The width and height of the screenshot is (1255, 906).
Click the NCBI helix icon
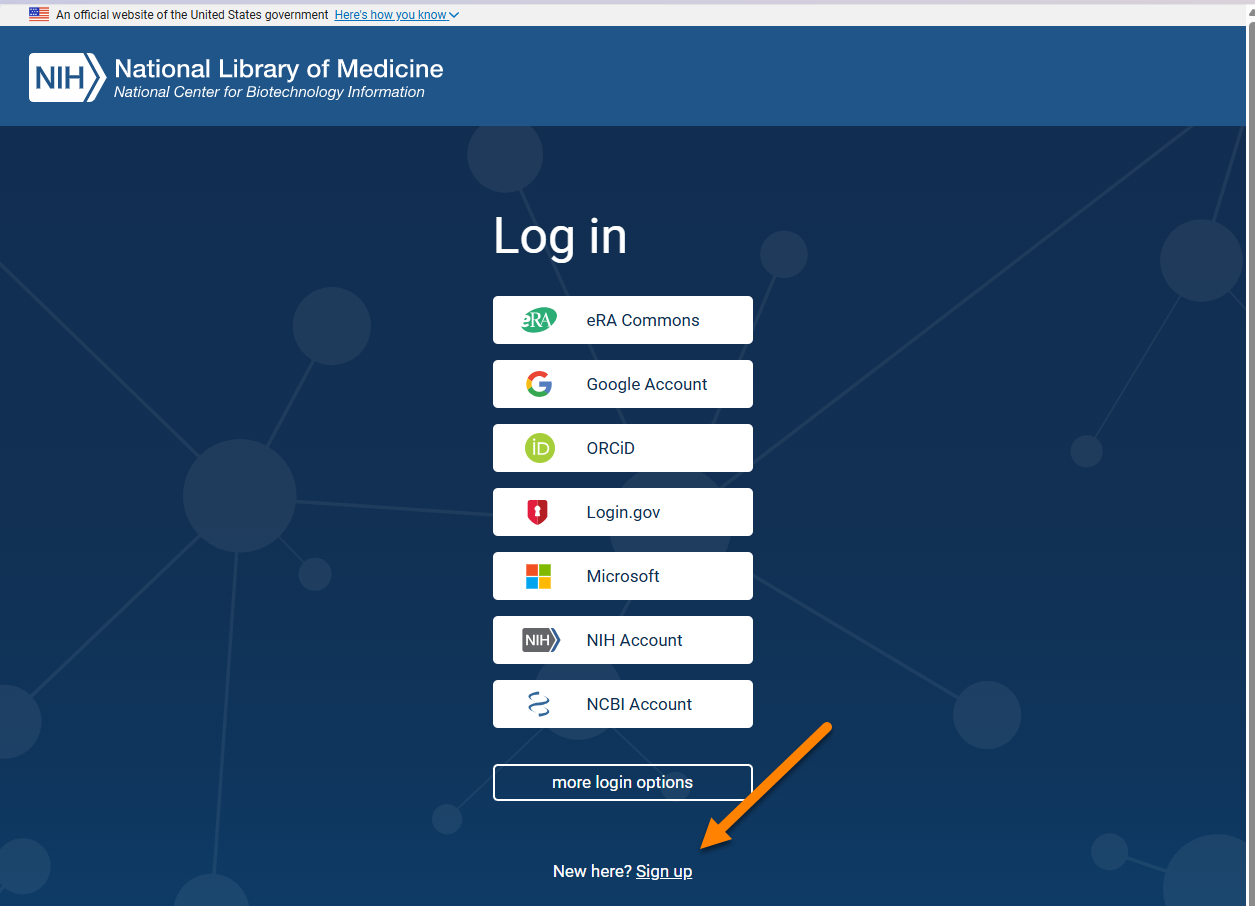click(x=539, y=704)
